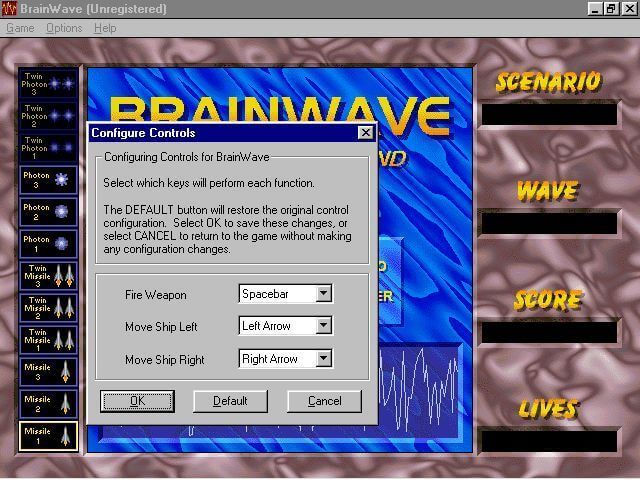This screenshot has height=480, width=640.
Task: Open the Options menu
Action: click(x=64, y=28)
